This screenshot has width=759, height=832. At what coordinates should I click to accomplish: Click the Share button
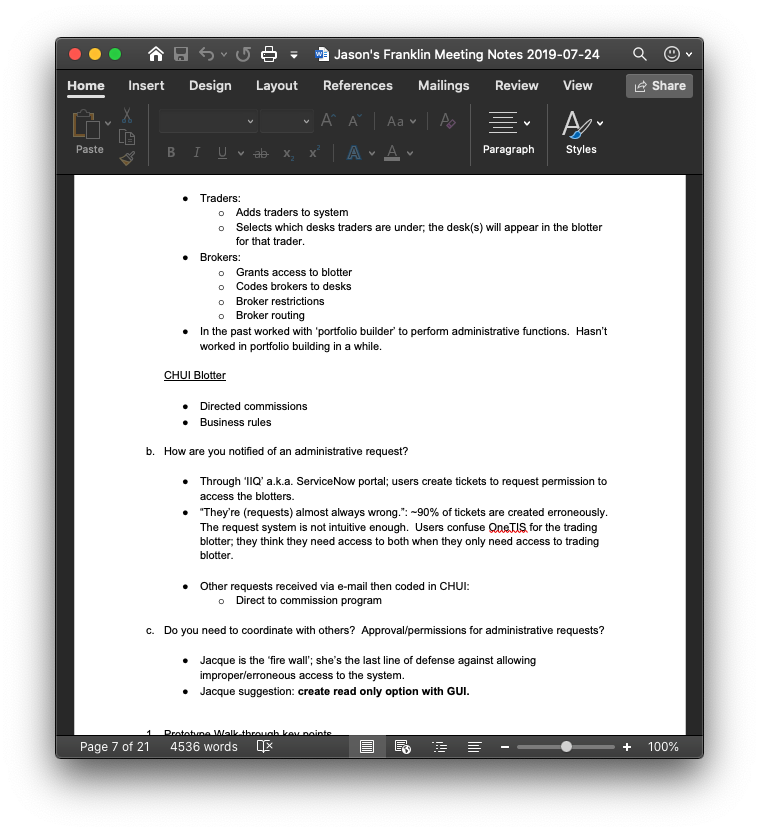pos(659,86)
